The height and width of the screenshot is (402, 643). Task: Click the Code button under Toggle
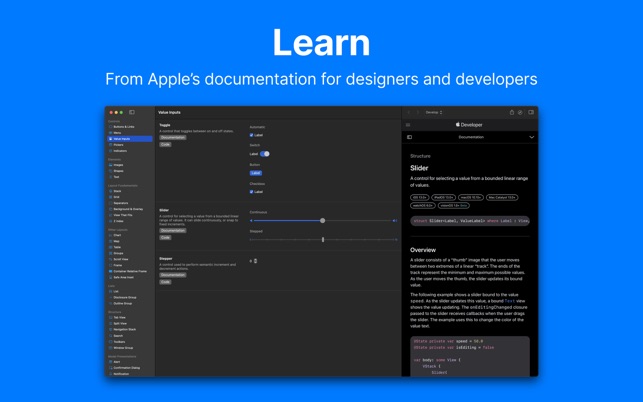165,144
